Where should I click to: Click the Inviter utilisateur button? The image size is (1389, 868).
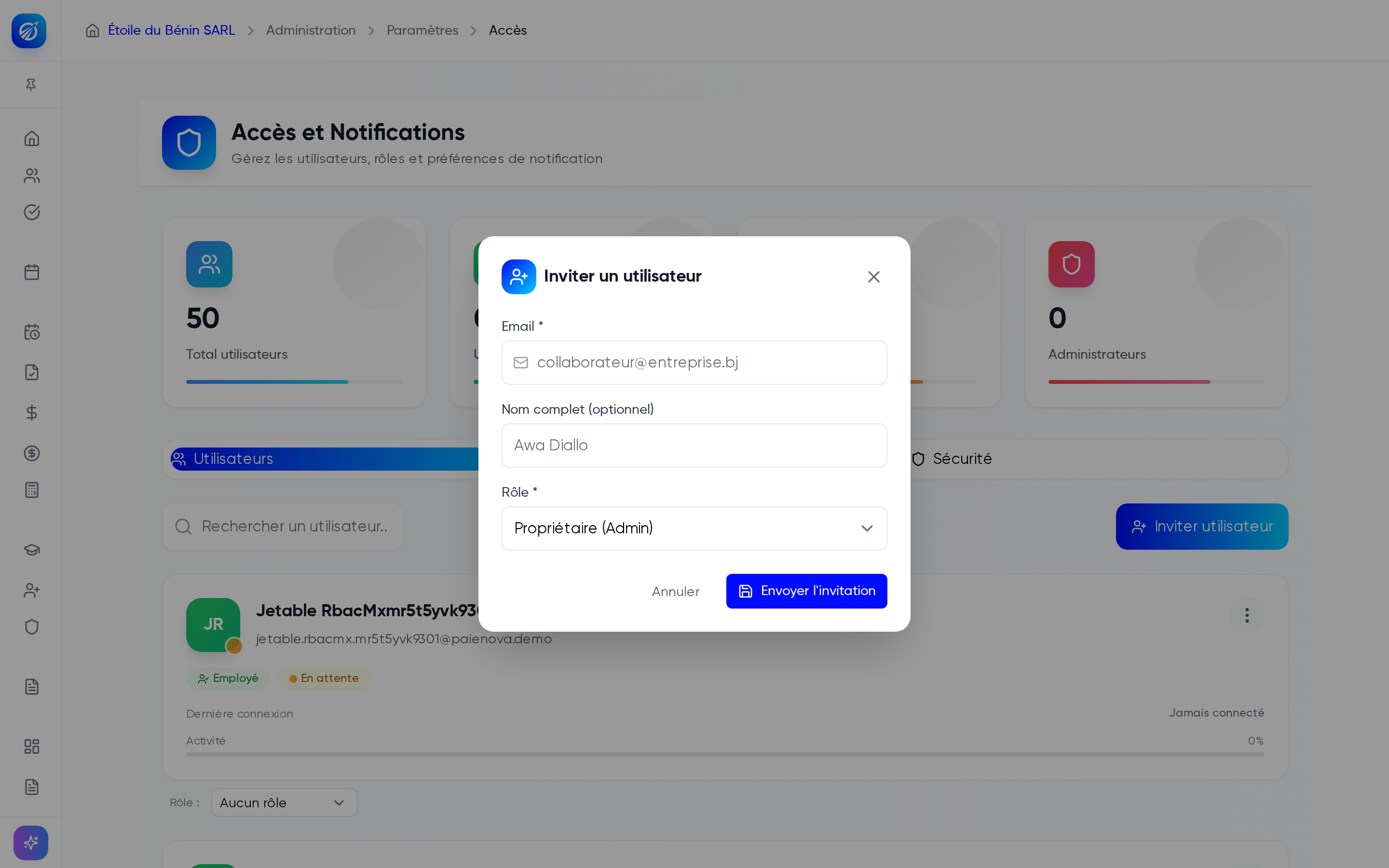[1202, 527]
